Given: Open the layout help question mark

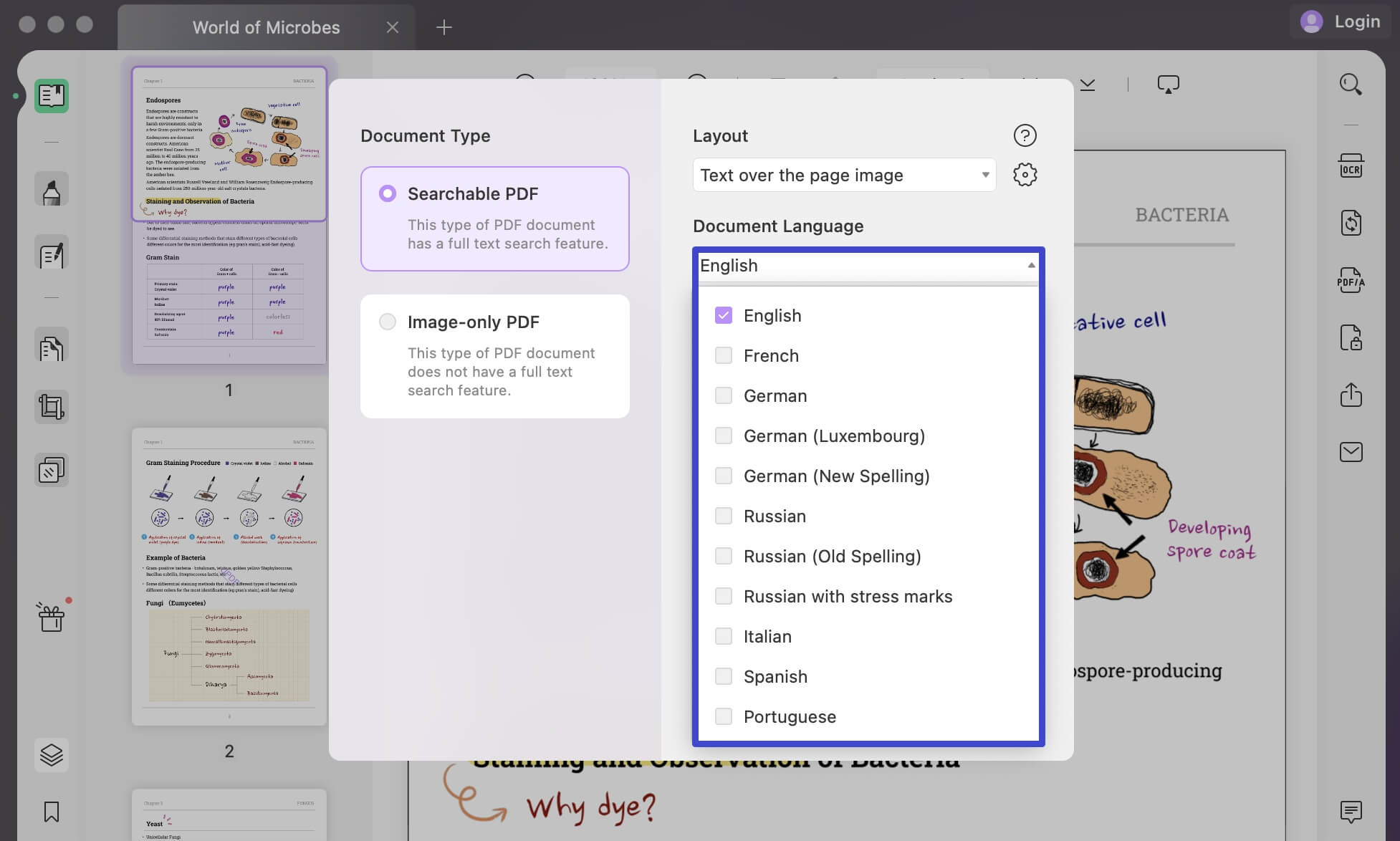Looking at the screenshot, I should (x=1025, y=135).
